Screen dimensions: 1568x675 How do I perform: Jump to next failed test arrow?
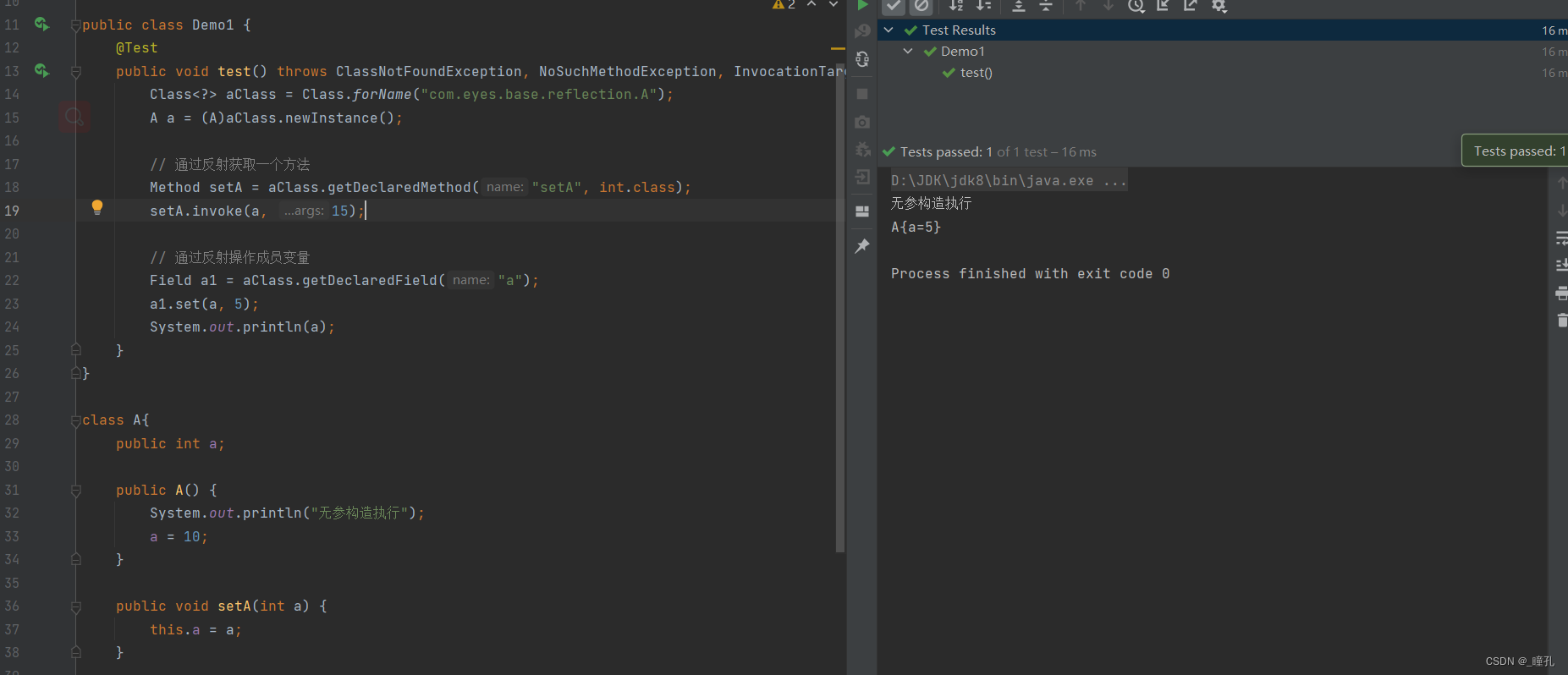1109,6
